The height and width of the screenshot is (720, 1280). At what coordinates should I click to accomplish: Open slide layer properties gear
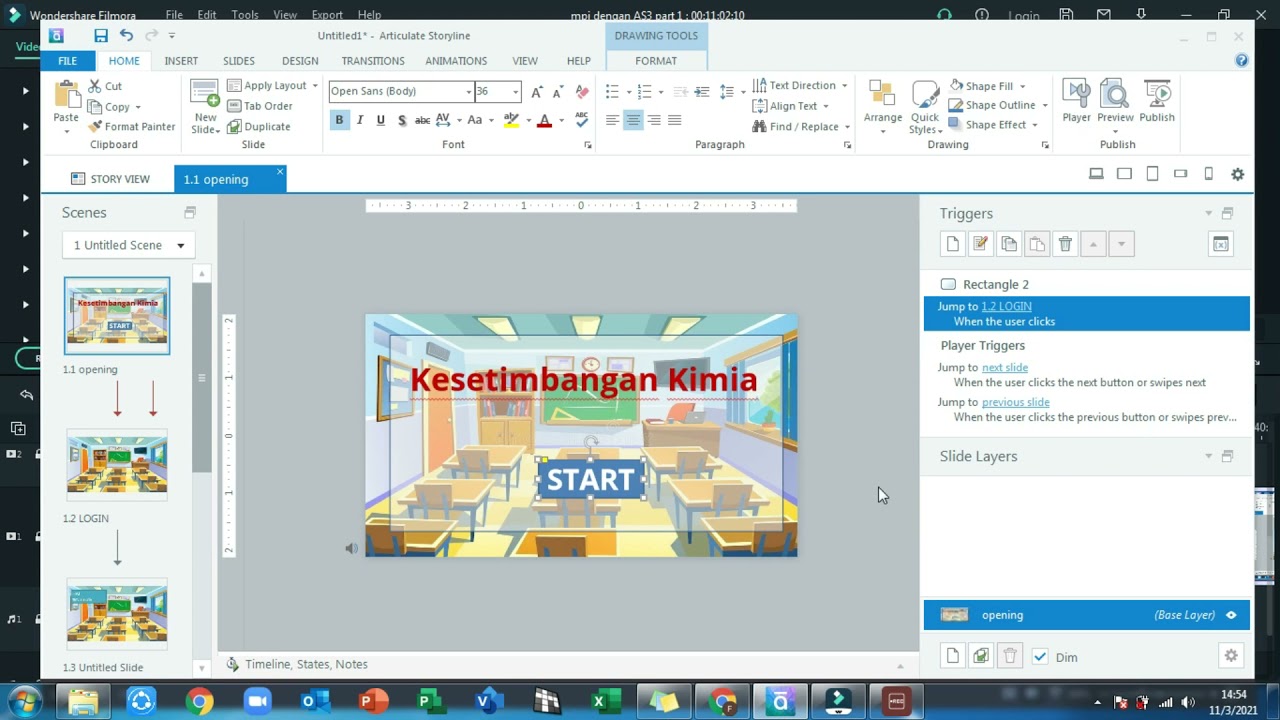(x=1231, y=656)
